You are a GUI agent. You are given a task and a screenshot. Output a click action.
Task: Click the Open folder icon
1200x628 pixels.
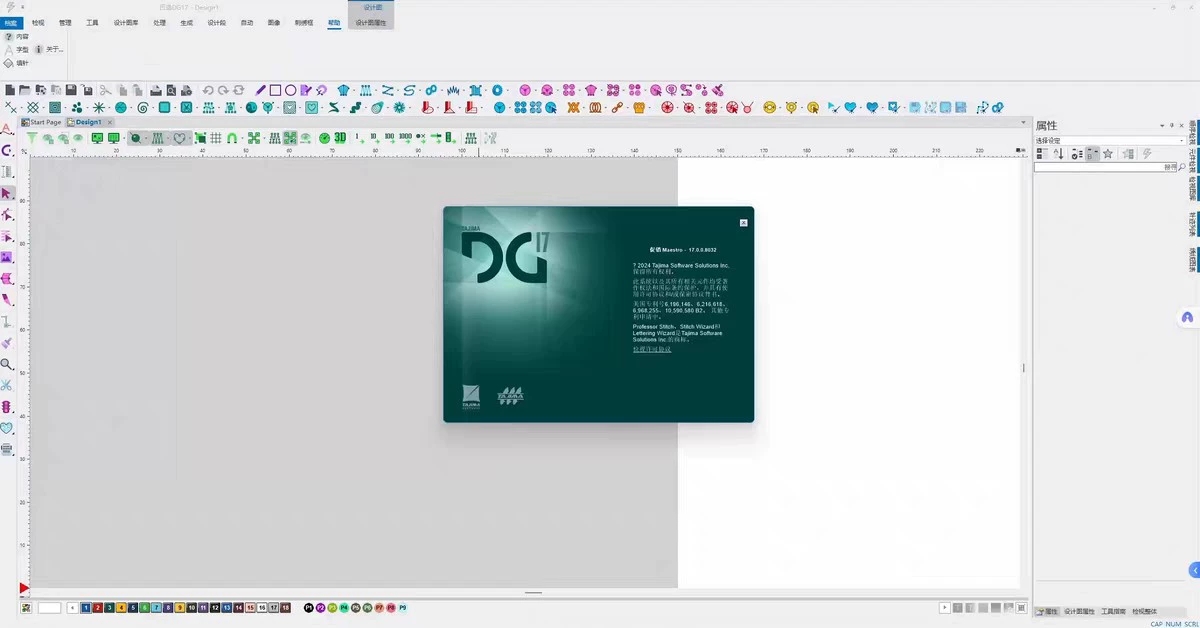point(25,90)
